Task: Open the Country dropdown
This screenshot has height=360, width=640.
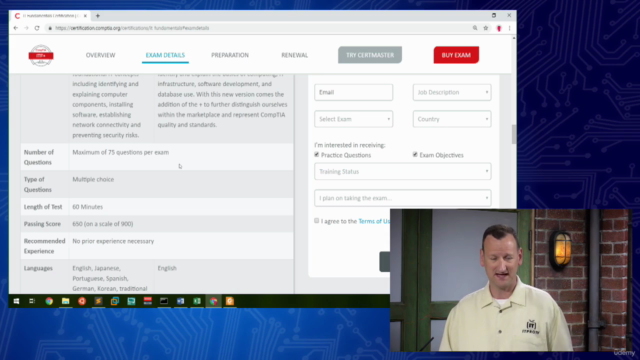Action: pos(452,119)
